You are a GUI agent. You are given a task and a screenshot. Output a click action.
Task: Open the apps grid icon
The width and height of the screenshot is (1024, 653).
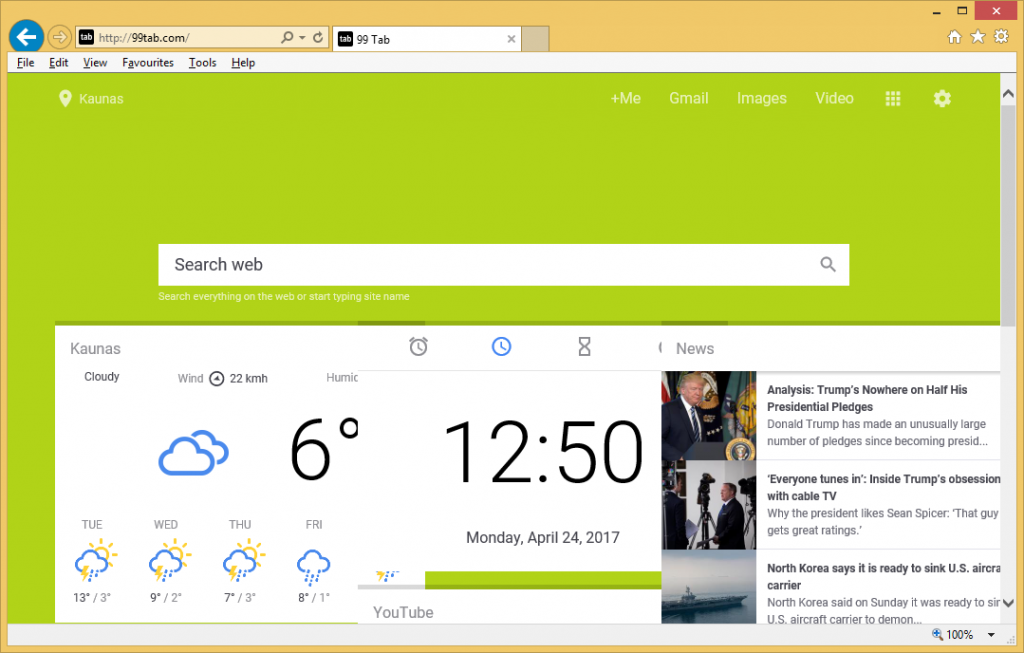[893, 98]
